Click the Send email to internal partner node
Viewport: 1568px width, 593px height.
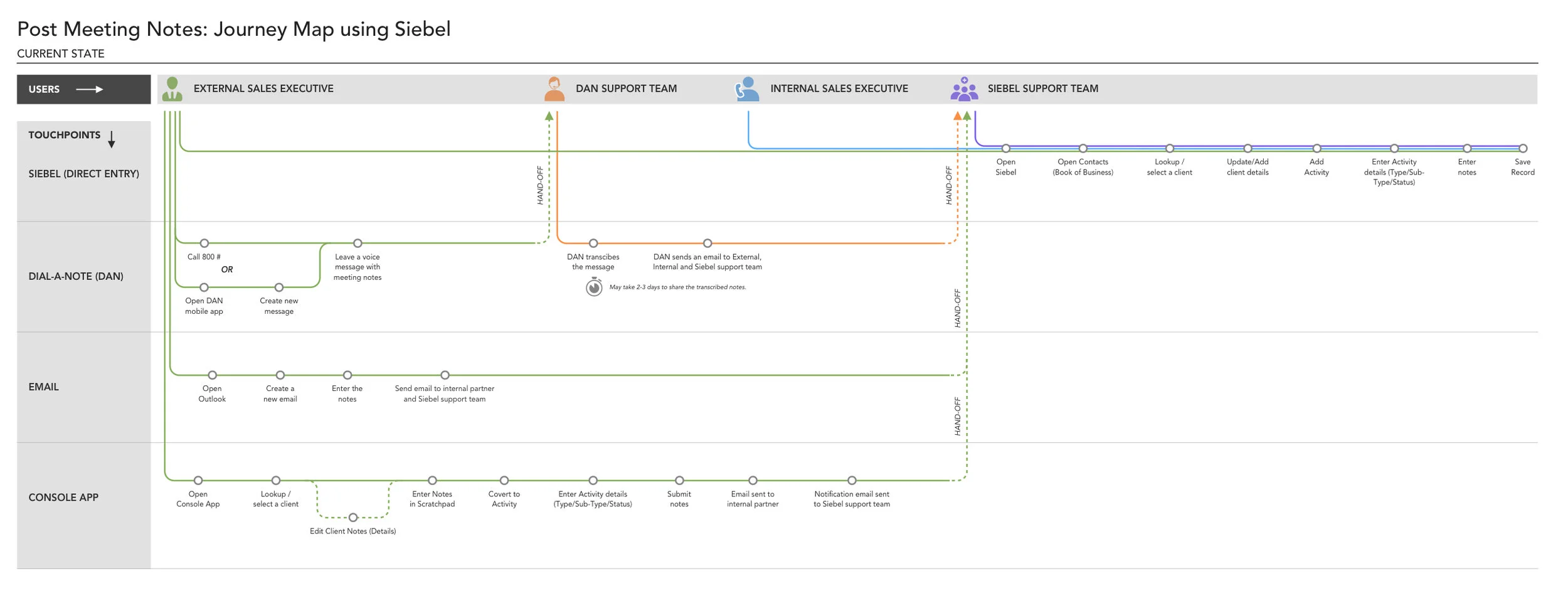[x=445, y=375]
